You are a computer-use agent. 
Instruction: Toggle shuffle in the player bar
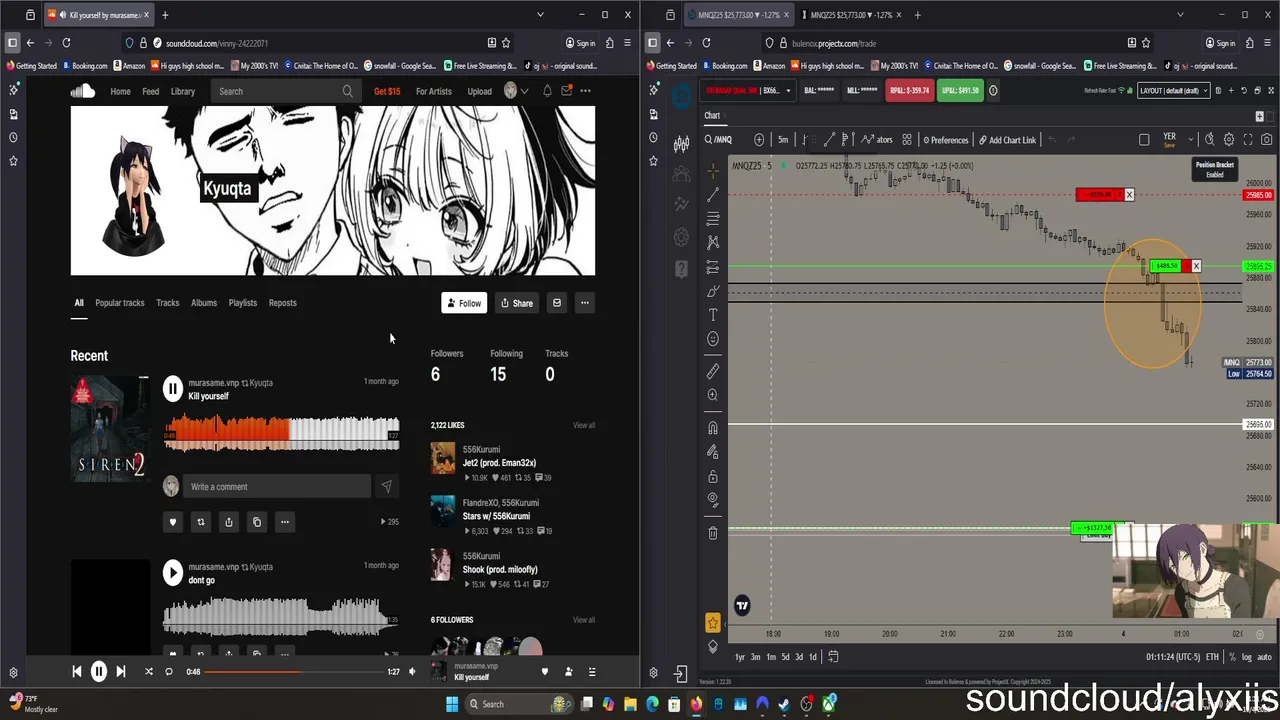point(149,672)
